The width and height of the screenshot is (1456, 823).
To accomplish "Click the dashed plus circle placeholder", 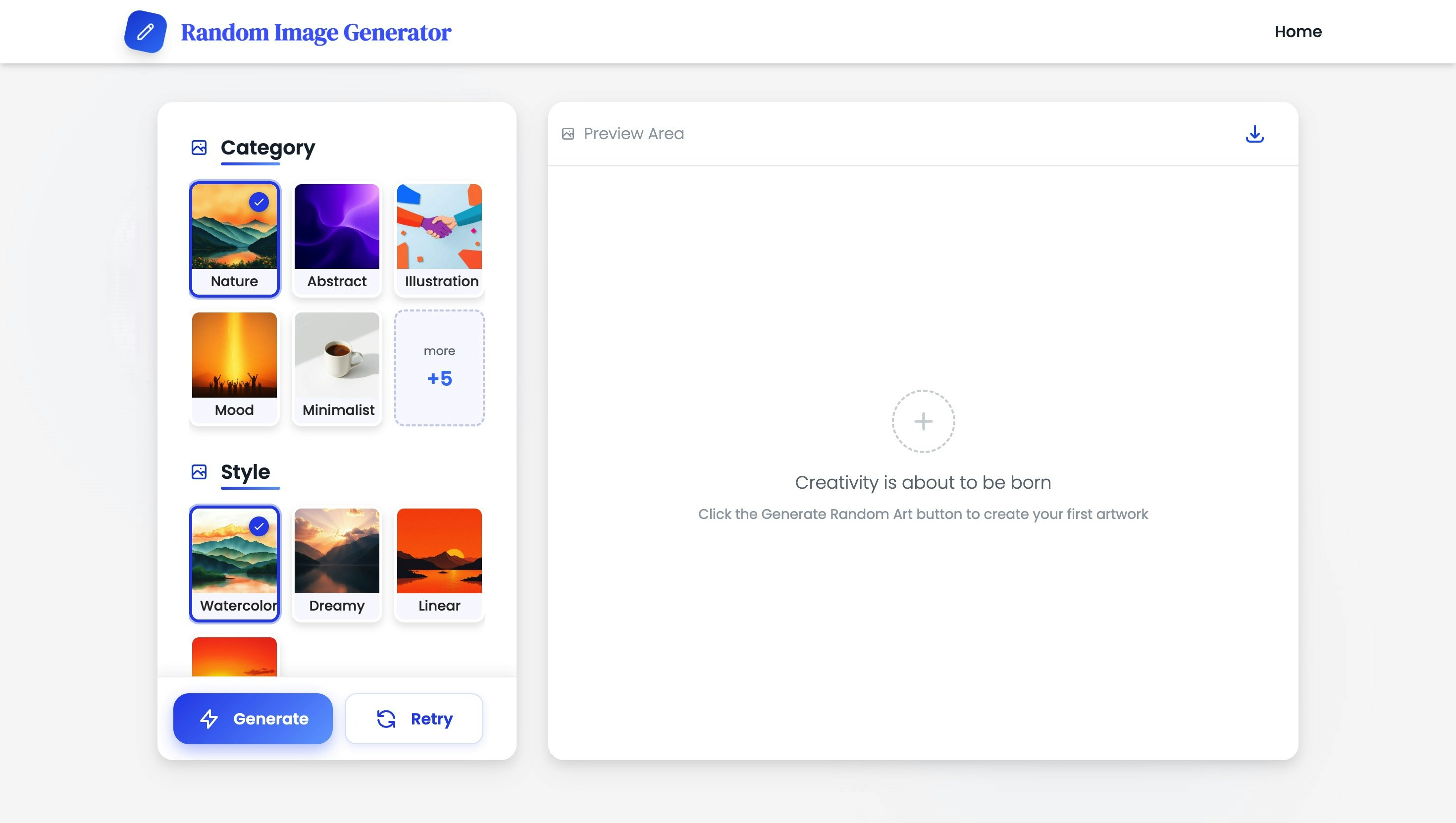I will point(923,421).
